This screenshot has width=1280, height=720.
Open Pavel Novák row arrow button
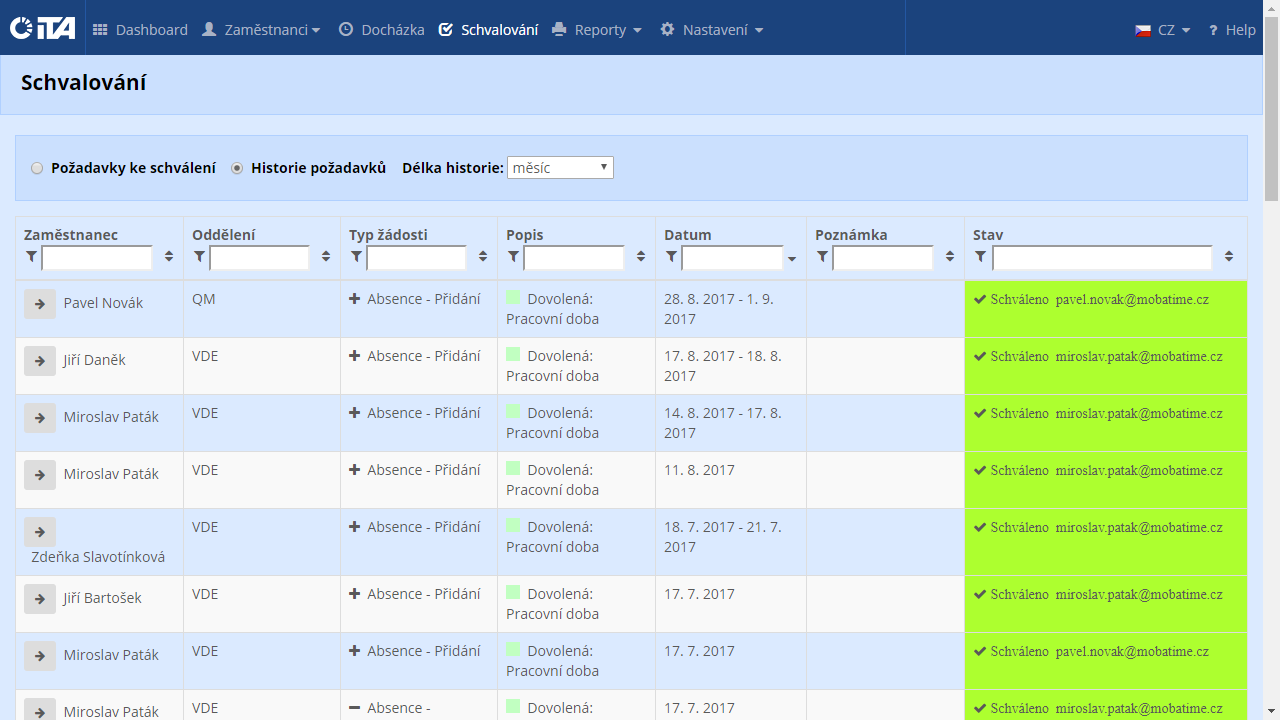coord(40,304)
